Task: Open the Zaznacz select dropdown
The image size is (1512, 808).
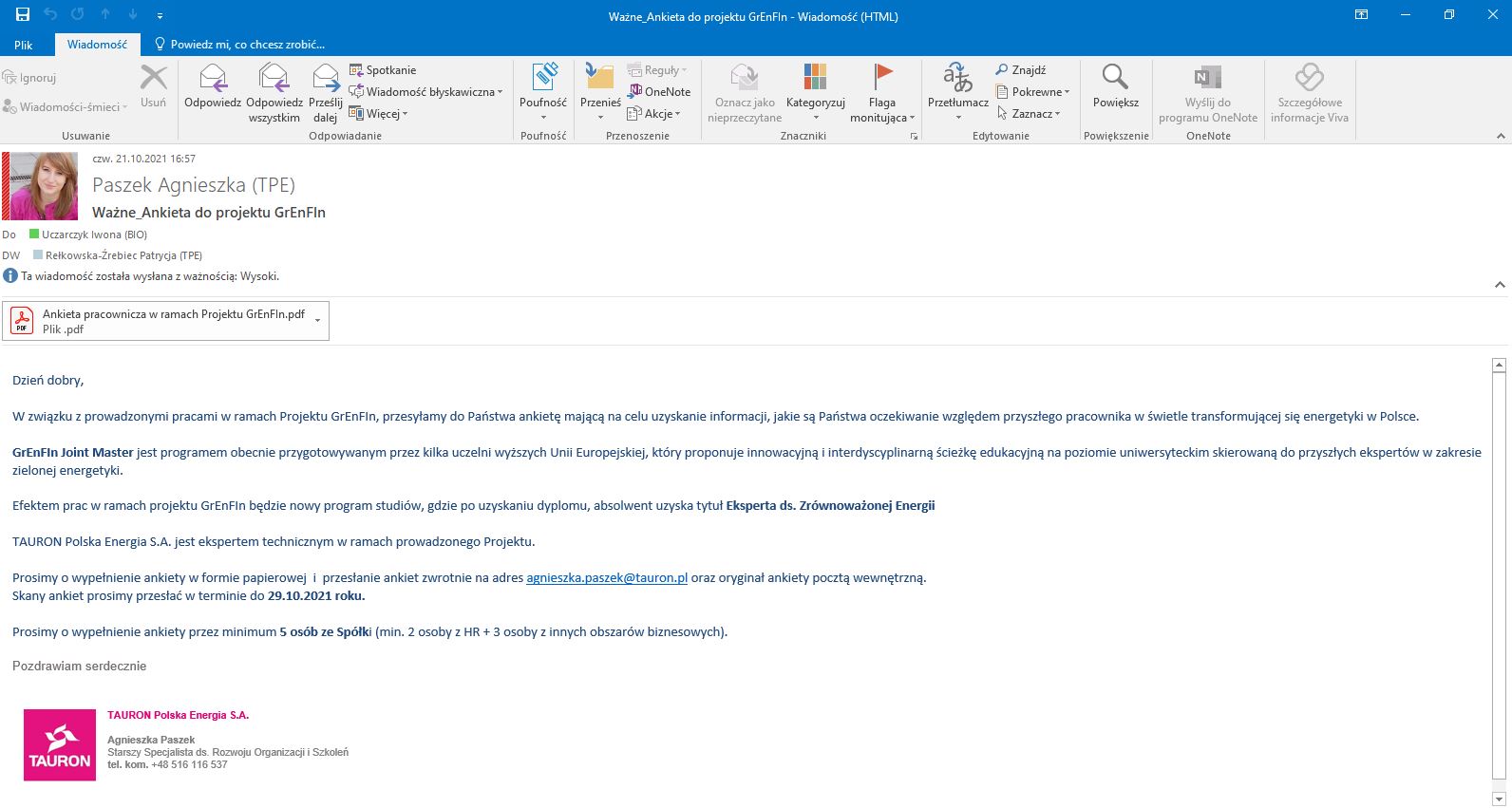Action: 1028,114
